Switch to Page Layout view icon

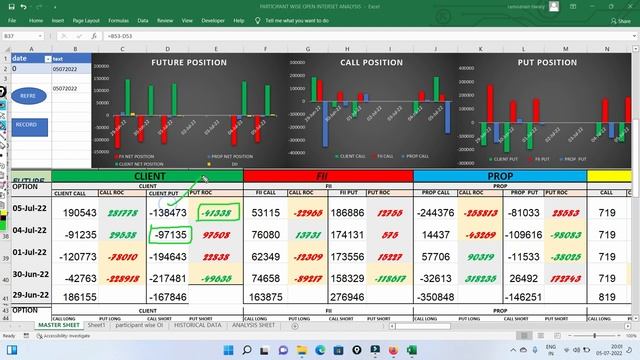[540, 336]
